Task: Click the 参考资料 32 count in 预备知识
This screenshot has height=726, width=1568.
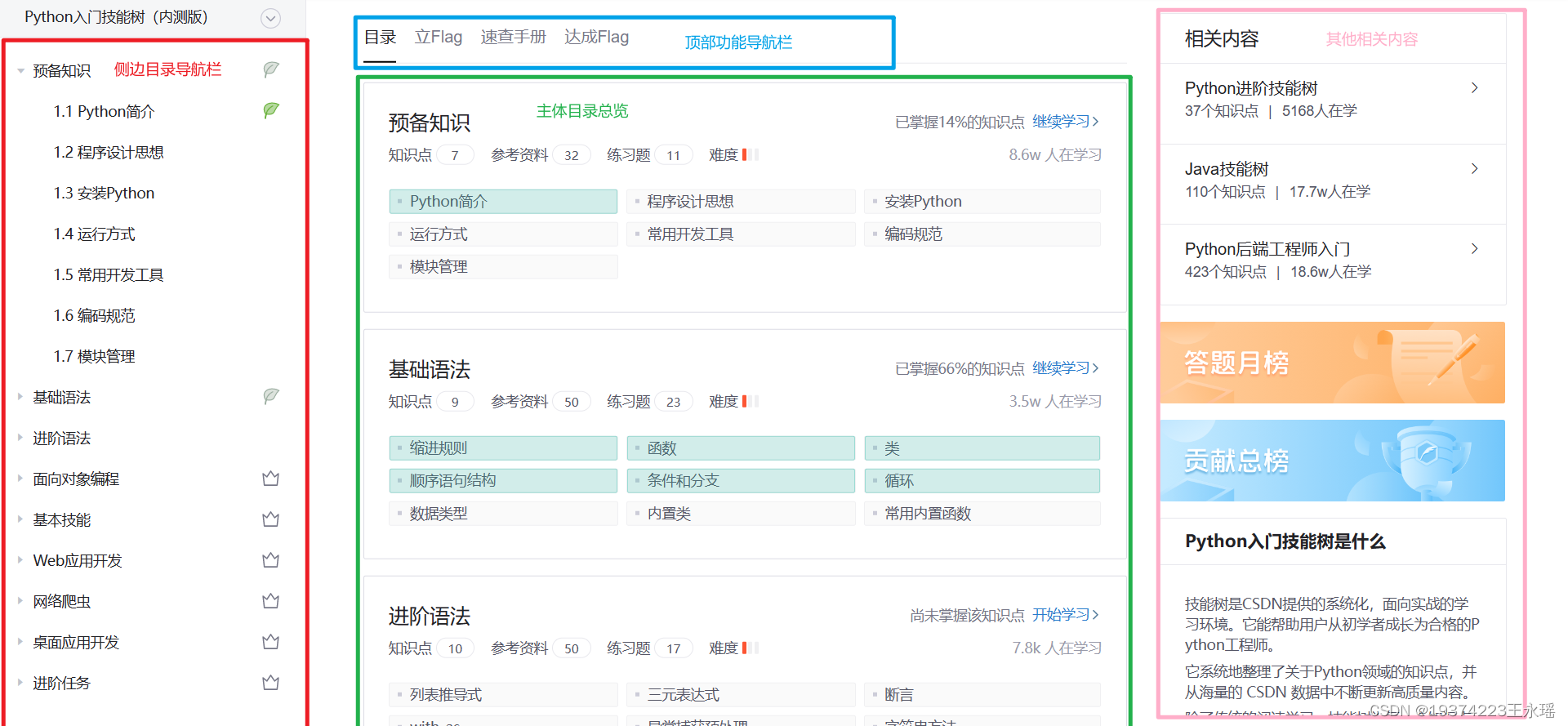Action: click(x=572, y=155)
